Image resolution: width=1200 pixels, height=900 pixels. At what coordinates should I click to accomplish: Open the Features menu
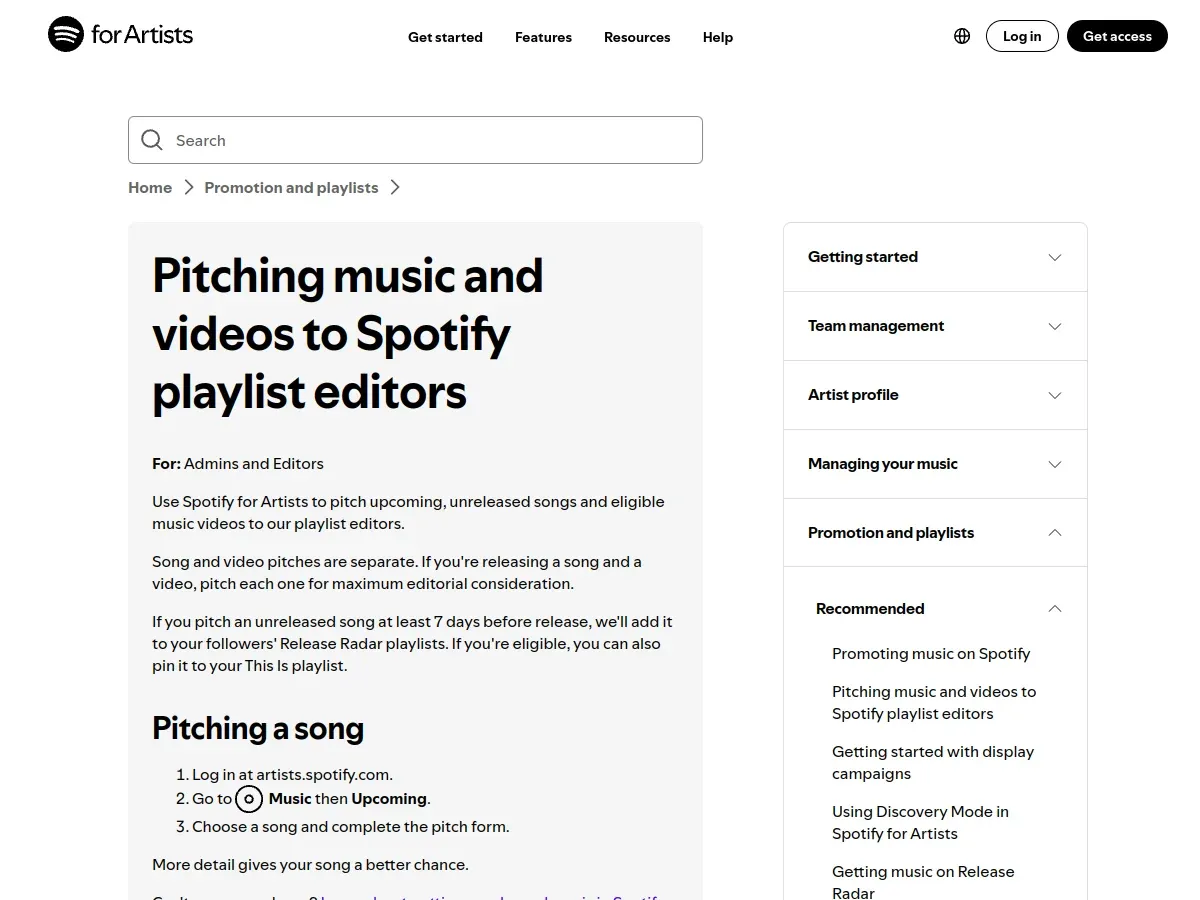(543, 37)
